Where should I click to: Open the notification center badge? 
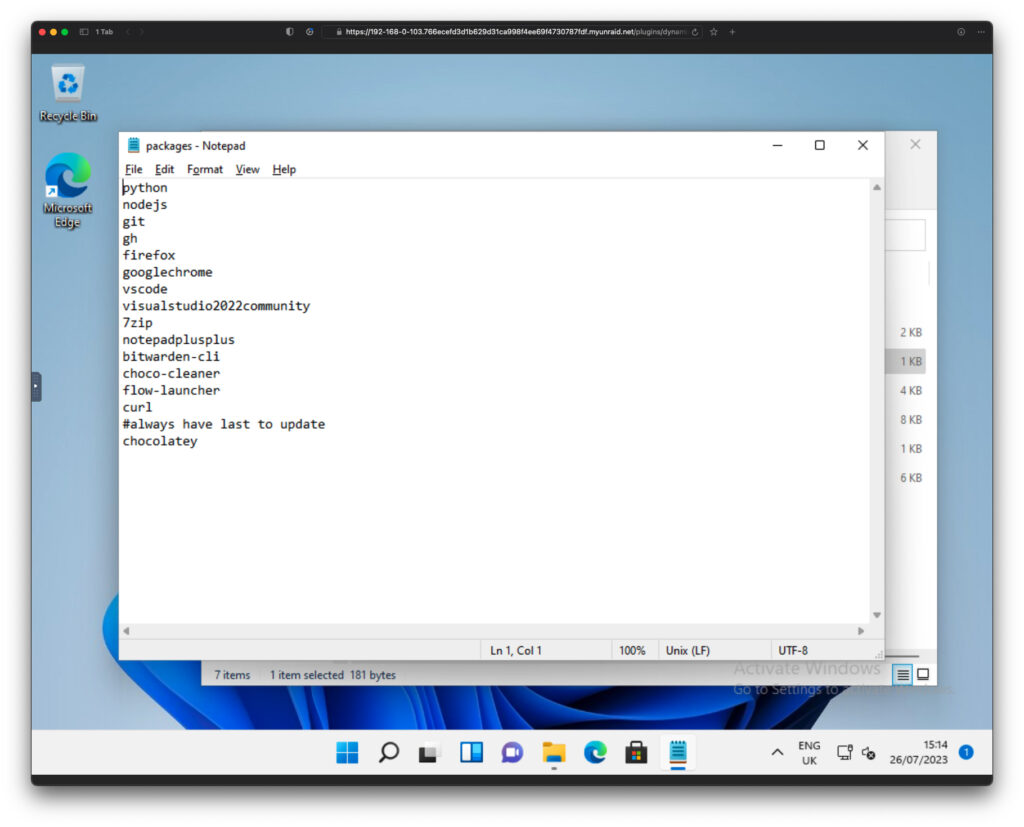pos(966,753)
